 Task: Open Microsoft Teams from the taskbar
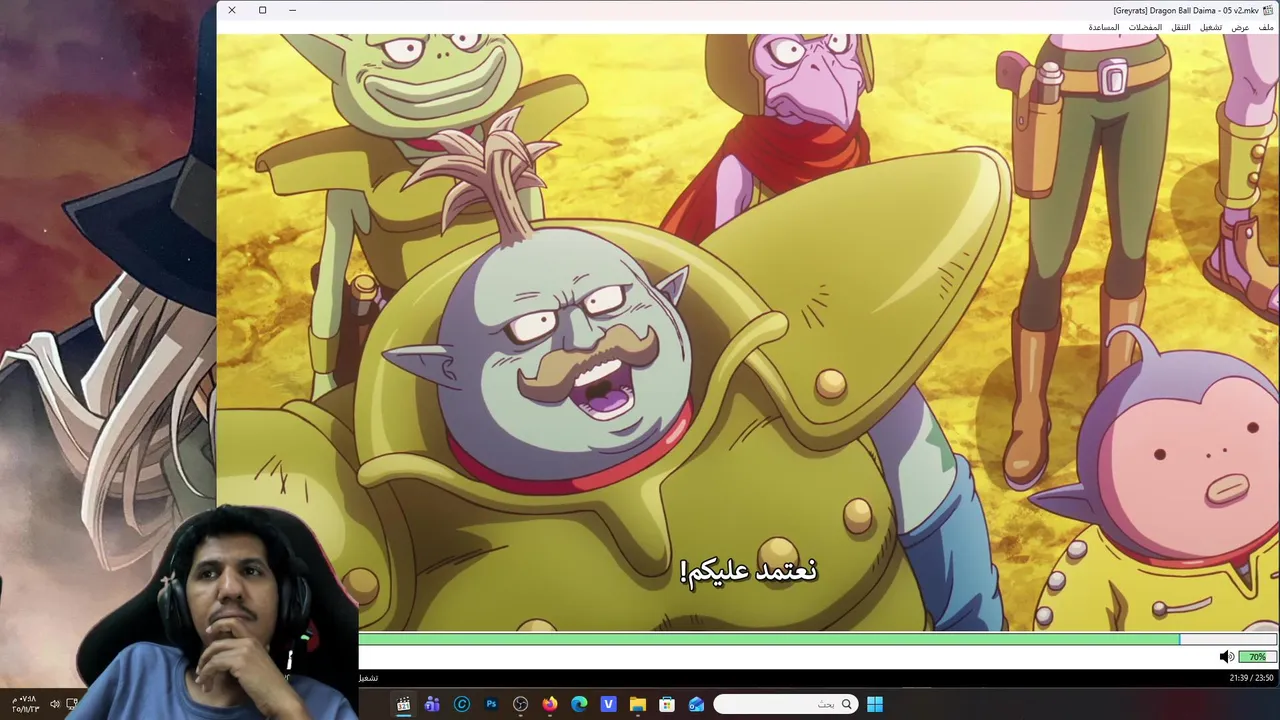pyautogui.click(x=432, y=704)
